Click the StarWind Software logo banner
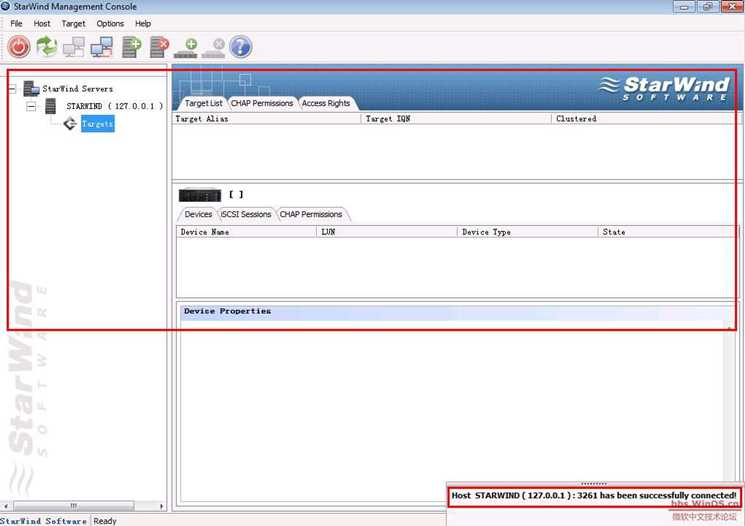Viewport: 745px width, 526px height. point(664,88)
